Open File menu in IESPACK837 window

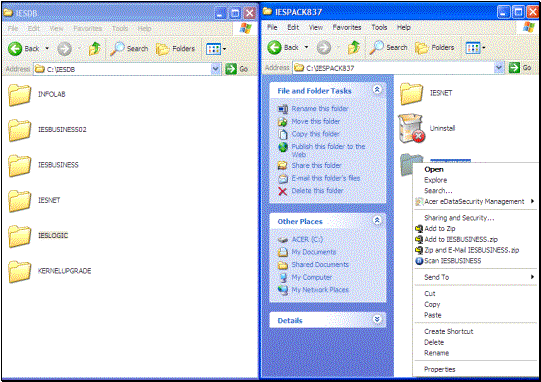click(272, 27)
